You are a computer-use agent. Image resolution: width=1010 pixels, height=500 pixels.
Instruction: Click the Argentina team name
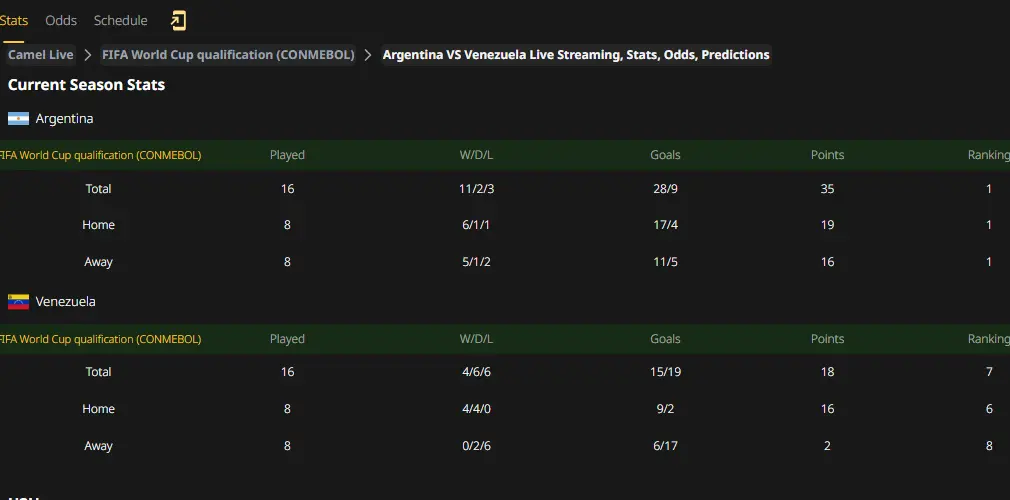click(x=64, y=119)
